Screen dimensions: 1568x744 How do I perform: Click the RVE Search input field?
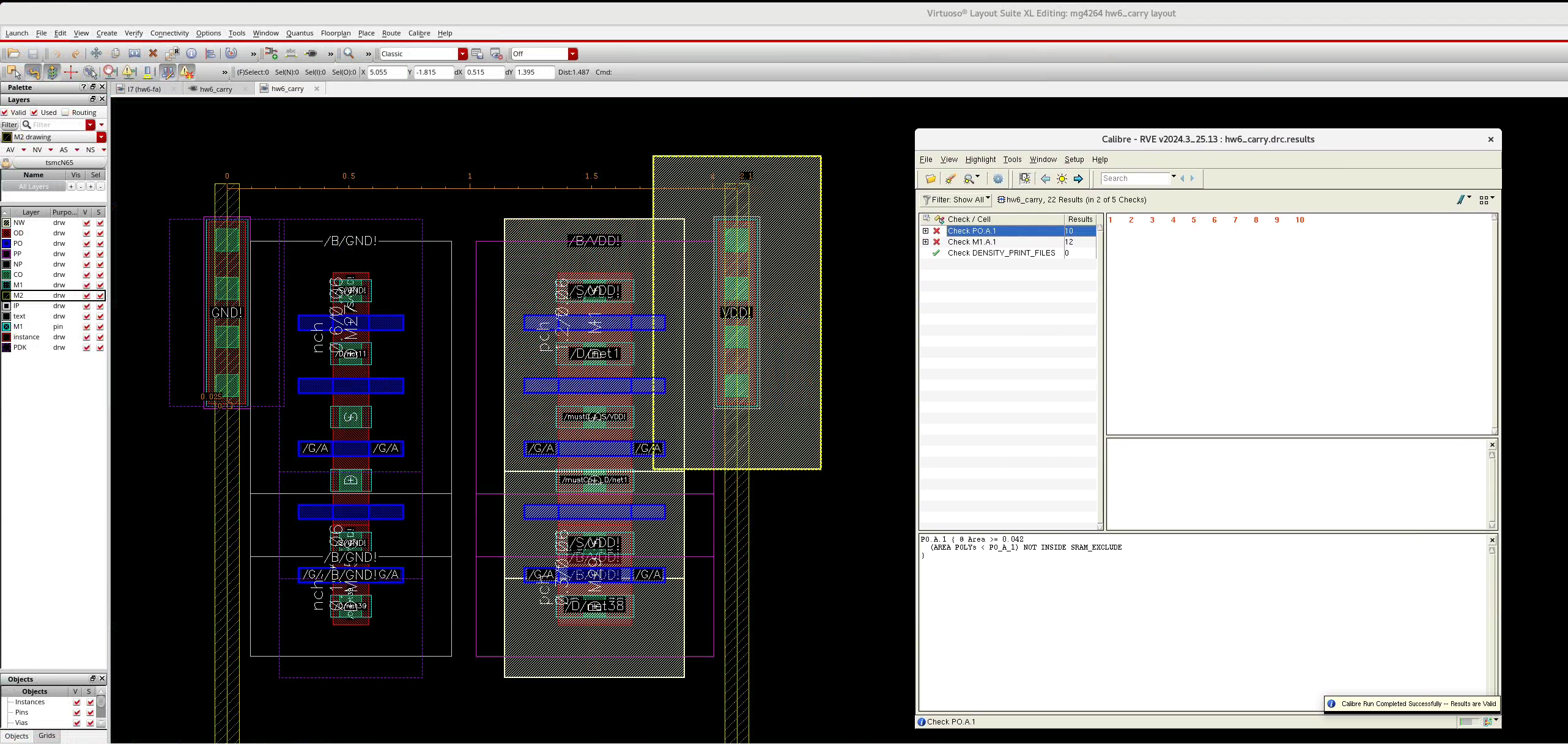[1134, 179]
